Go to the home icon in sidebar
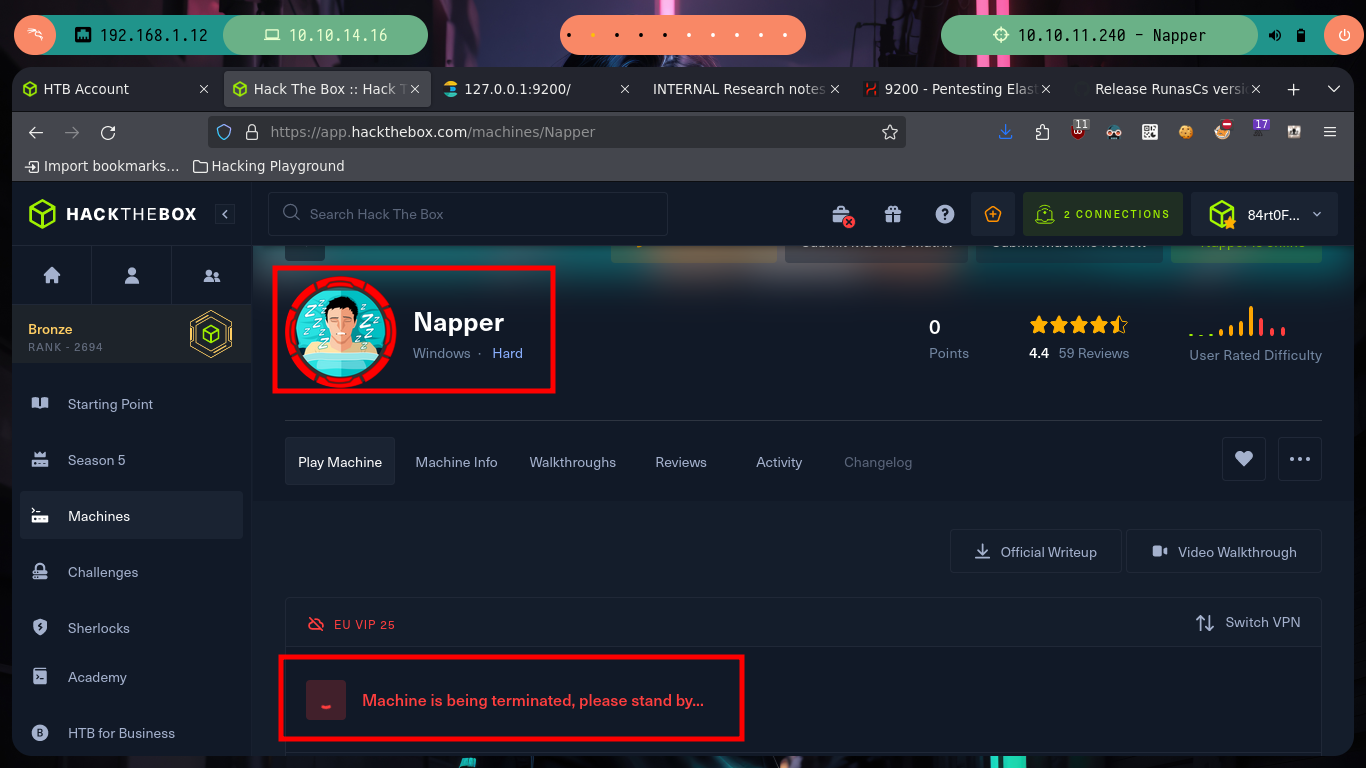1366x768 pixels. (x=52, y=276)
